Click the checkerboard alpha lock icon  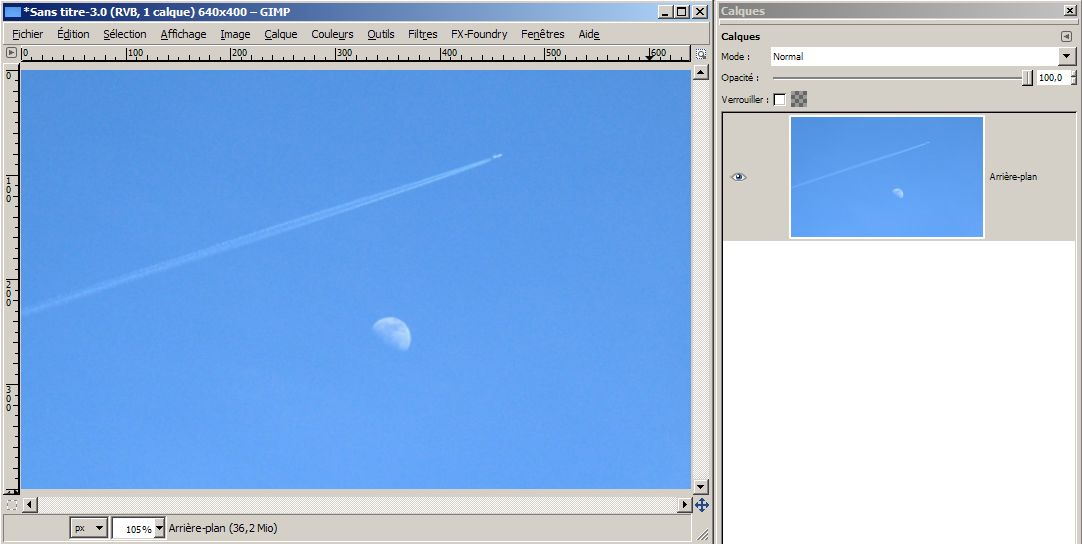tap(799, 99)
